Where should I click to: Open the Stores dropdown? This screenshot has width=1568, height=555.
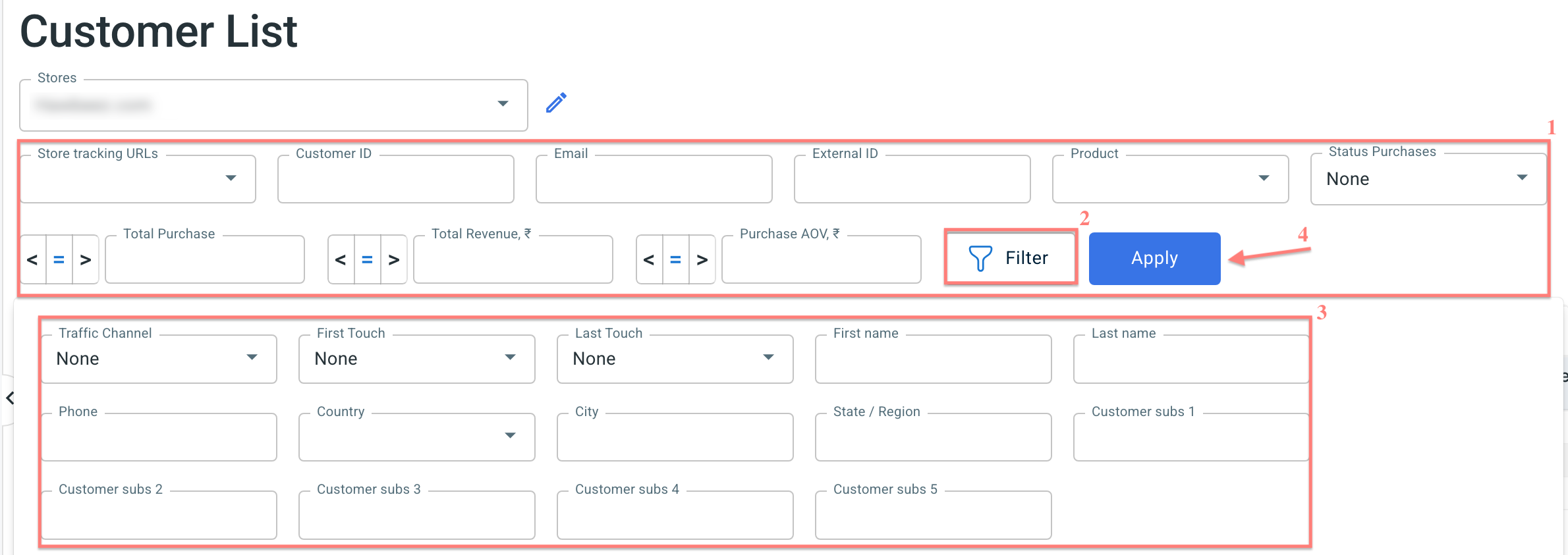point(273,105)
